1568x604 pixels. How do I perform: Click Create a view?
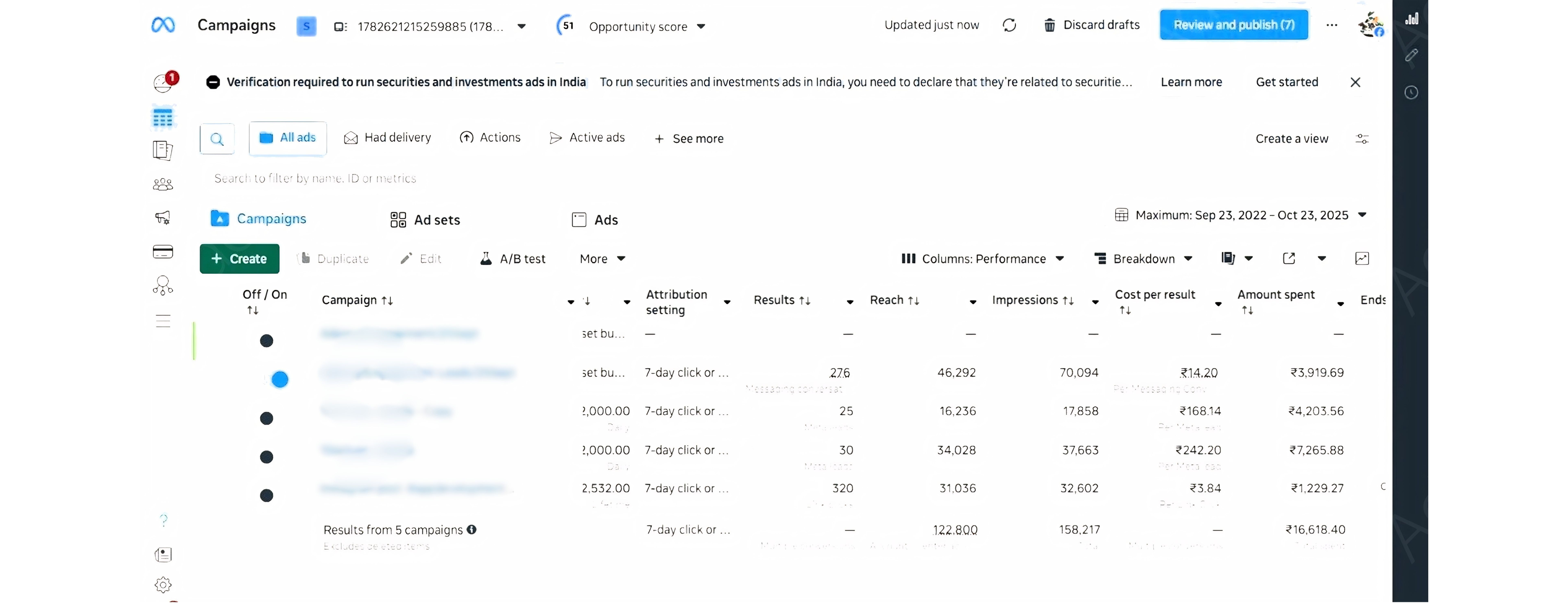click(x=1292, y=139)
